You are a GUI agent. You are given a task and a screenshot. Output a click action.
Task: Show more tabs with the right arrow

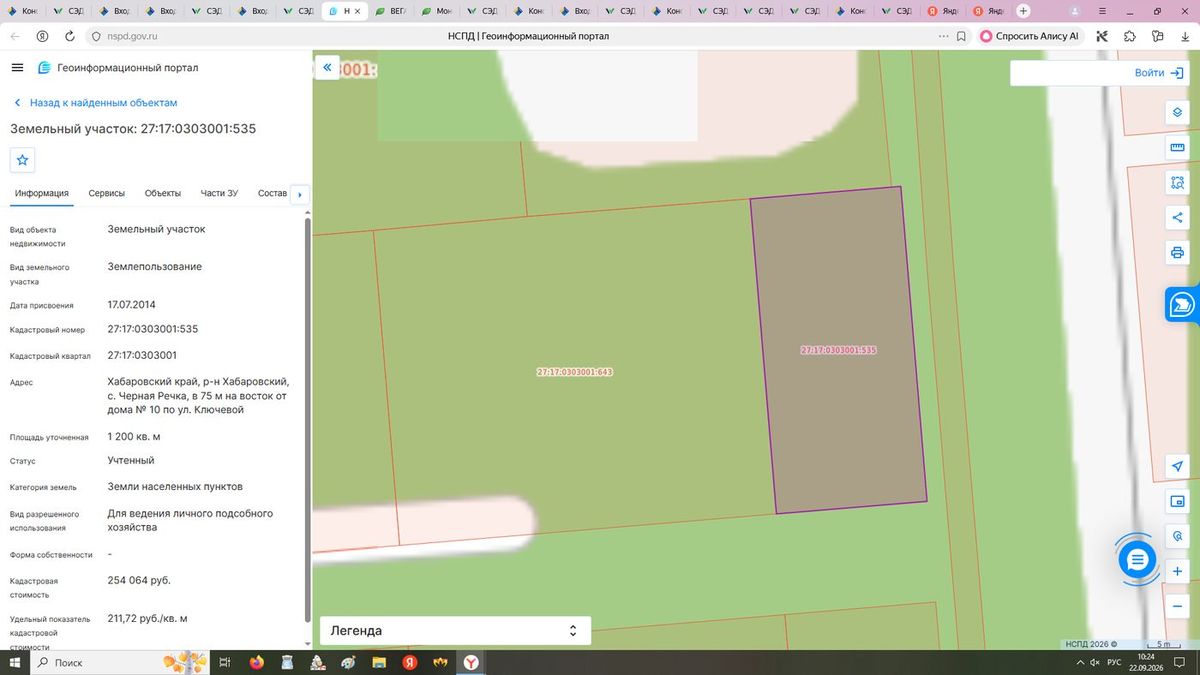click(x=300, y=194)
